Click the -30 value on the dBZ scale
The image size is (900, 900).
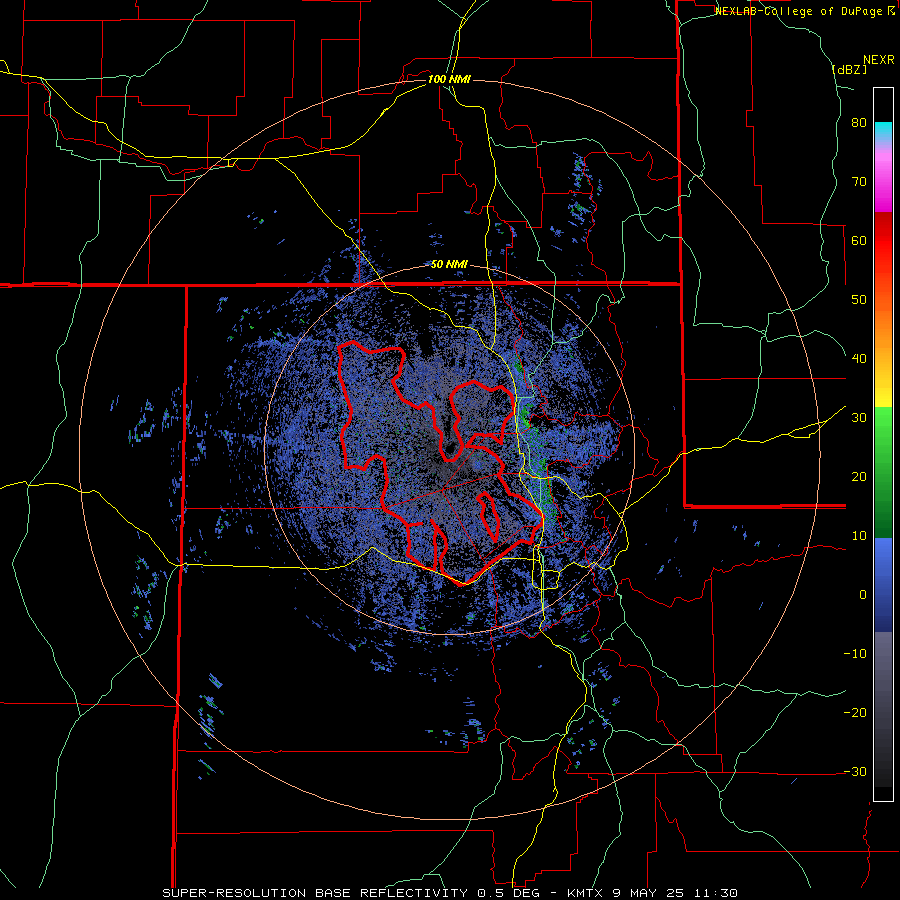pyautogui.click(x=855, y=771)
